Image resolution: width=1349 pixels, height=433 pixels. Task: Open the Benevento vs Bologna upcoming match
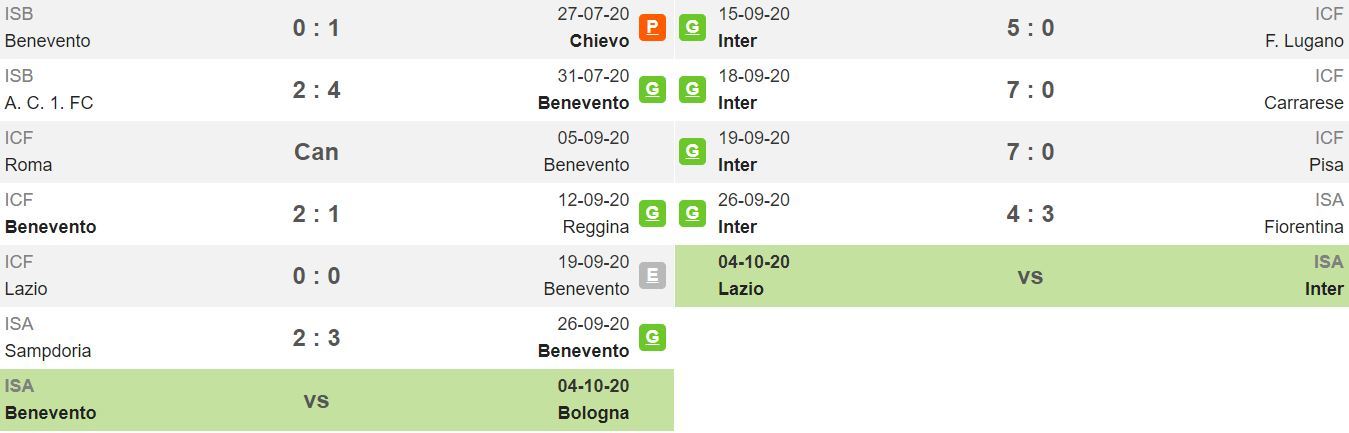point(337,400)
